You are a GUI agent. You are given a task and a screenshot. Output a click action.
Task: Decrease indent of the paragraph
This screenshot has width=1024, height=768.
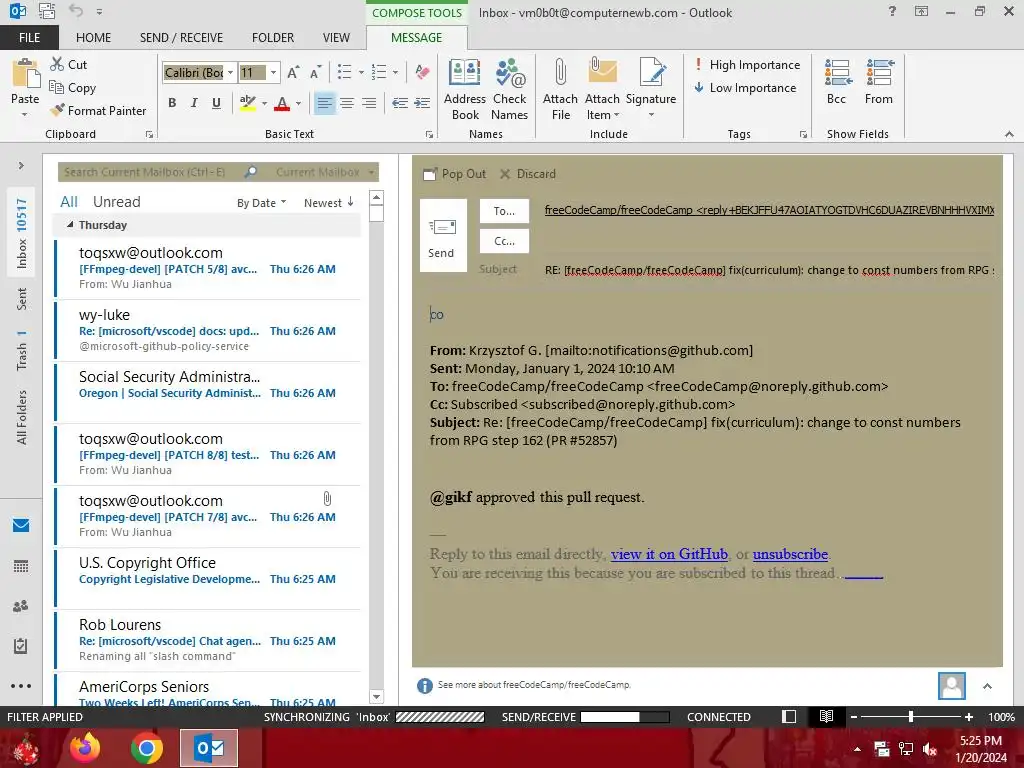point(400,103)
